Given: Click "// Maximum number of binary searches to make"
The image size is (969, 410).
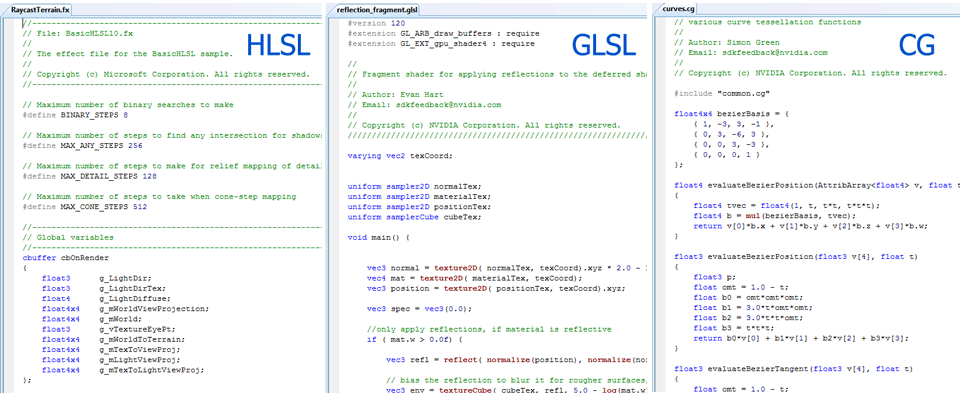Looking at the screenshot, I should [128, 105].
